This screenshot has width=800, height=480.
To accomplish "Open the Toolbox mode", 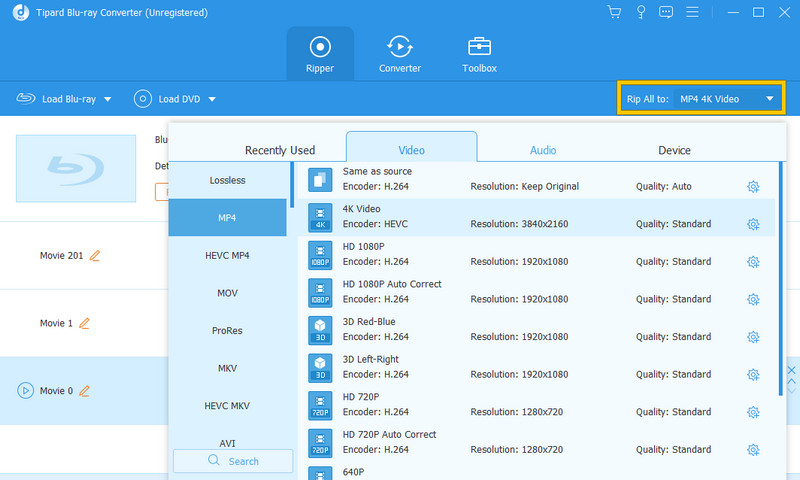I will pos(479,54).
